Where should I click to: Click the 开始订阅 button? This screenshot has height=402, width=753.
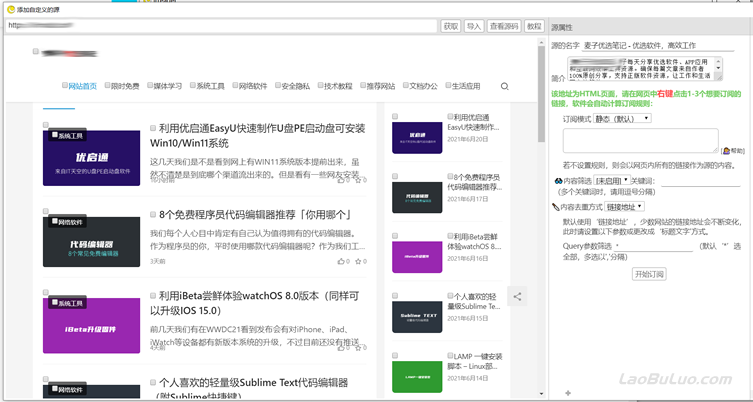pyautogui.click(x=649, y=274)
